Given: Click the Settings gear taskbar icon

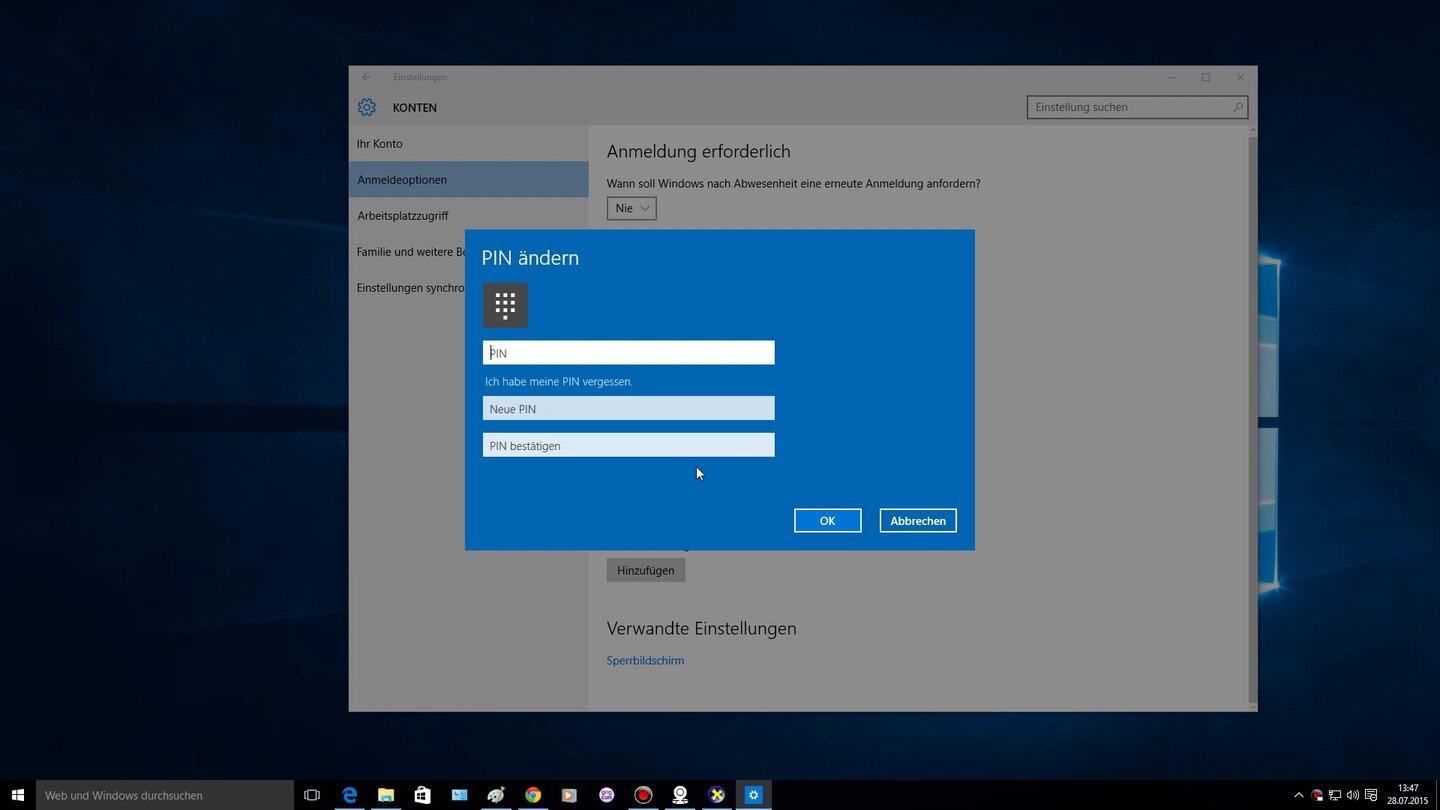Looking at the screenshot, I should click(x=754, y=795).
